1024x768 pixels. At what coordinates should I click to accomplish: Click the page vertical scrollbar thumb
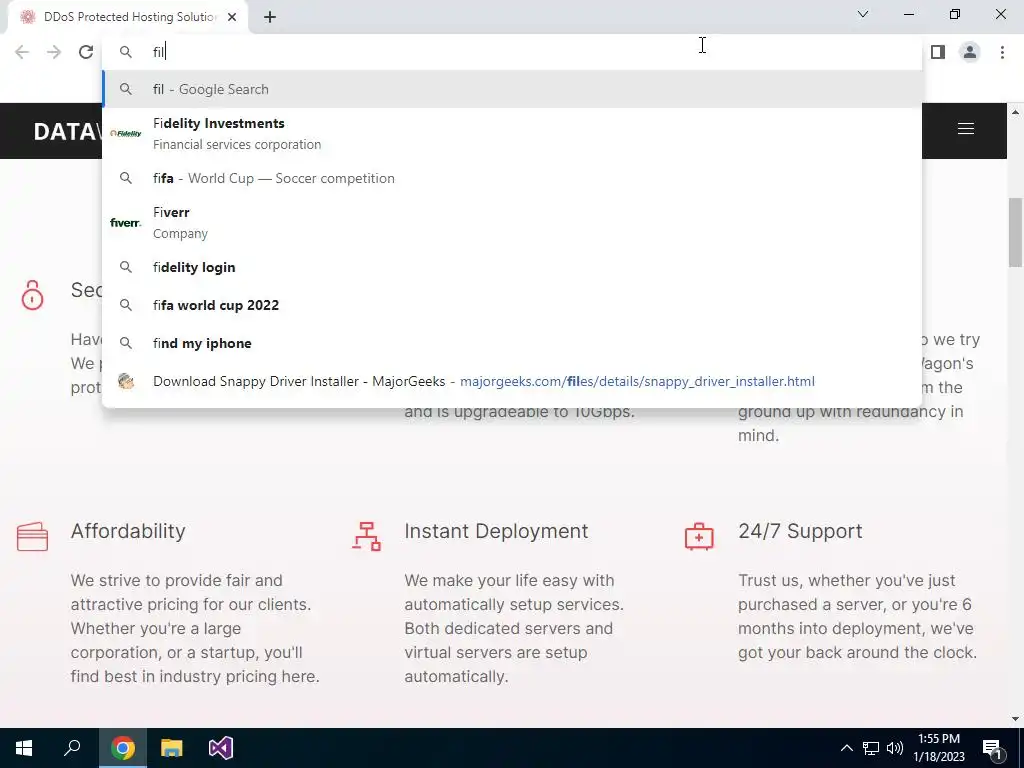pos(1015,232)
